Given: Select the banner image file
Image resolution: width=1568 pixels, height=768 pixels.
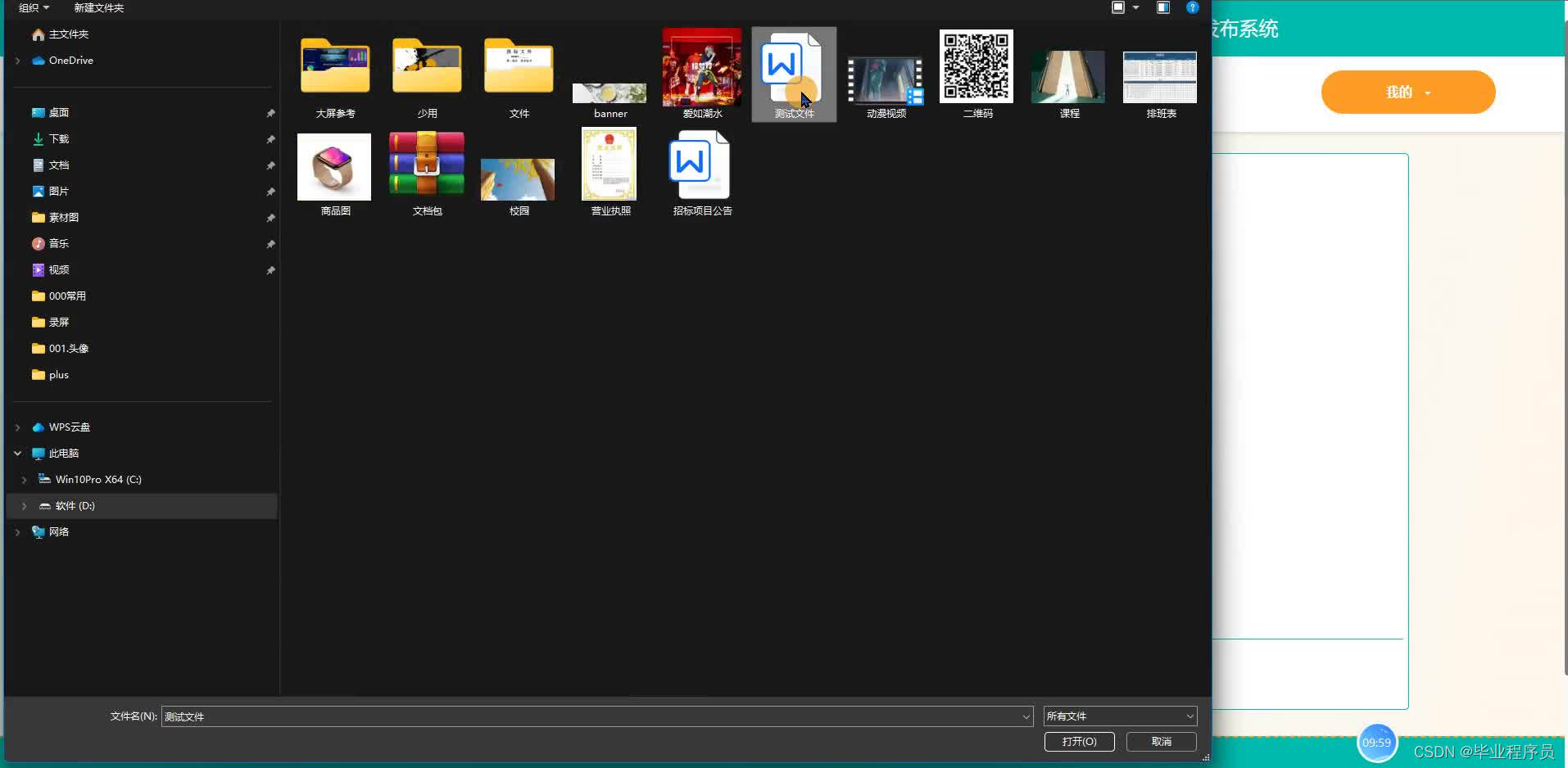Looking at the screenshot, I should (610, 93).
